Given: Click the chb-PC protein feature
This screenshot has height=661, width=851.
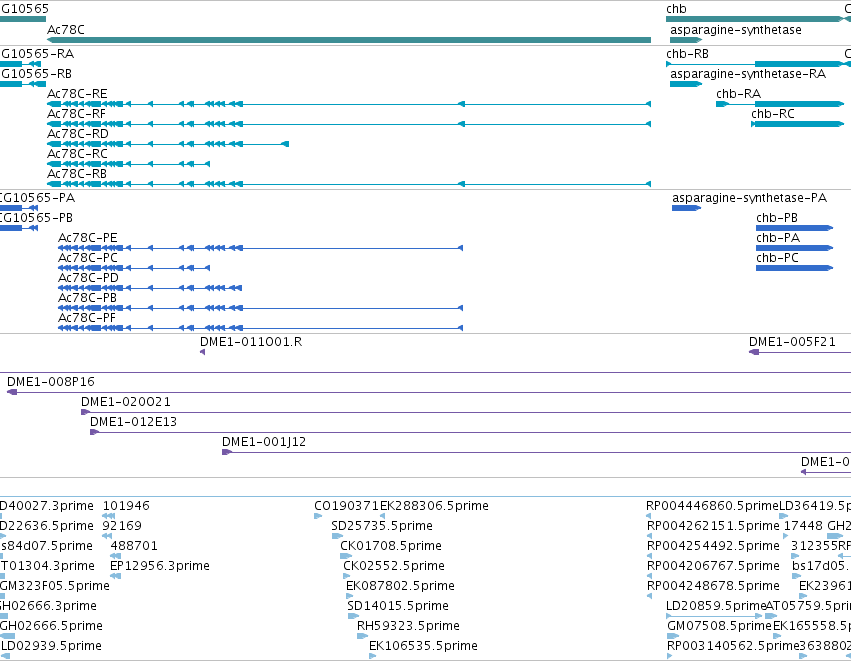Looking at the screenshot, I should click(x=794, y=268).
